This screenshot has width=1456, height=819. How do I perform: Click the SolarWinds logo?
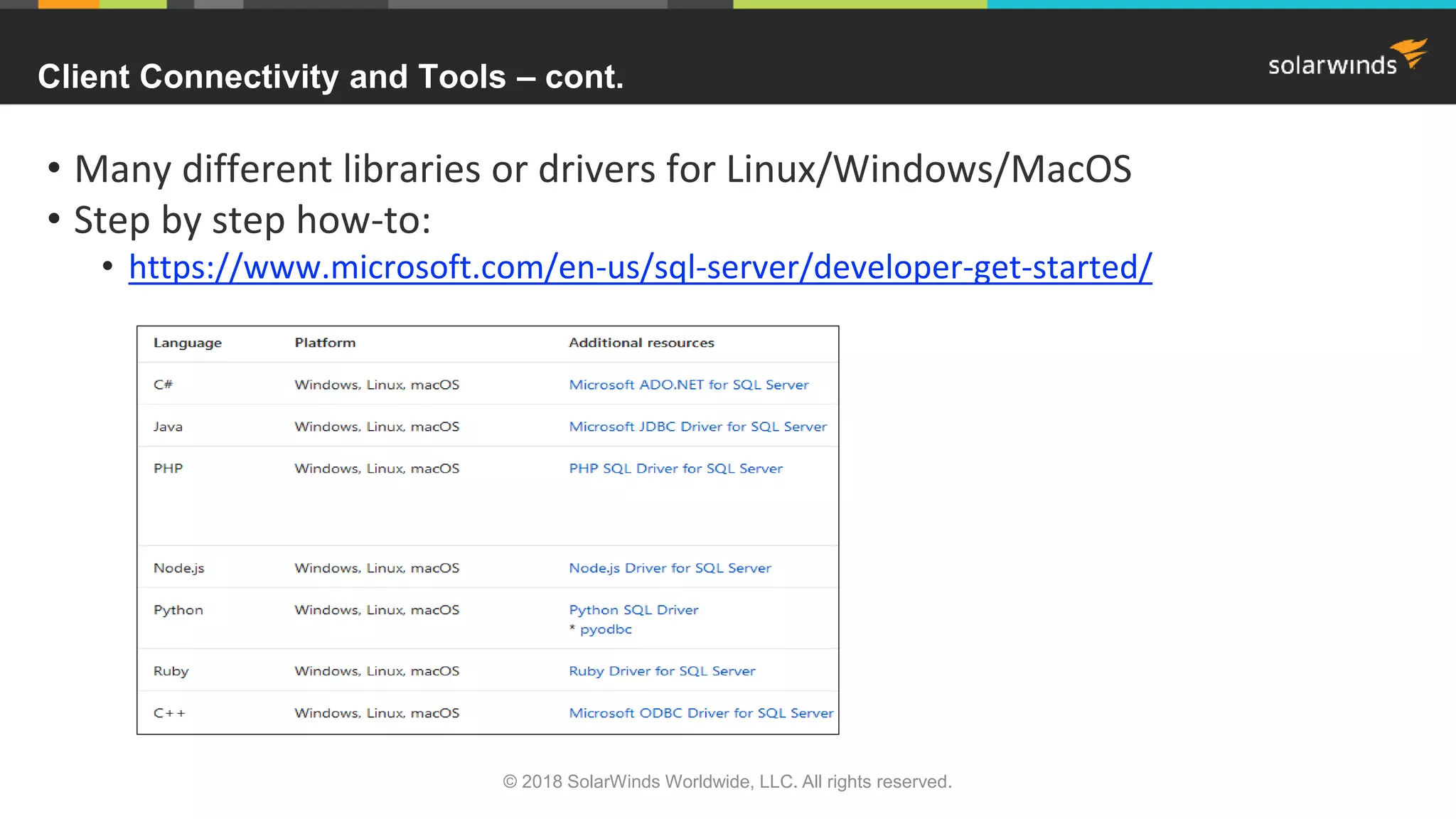pos(1348,58)
